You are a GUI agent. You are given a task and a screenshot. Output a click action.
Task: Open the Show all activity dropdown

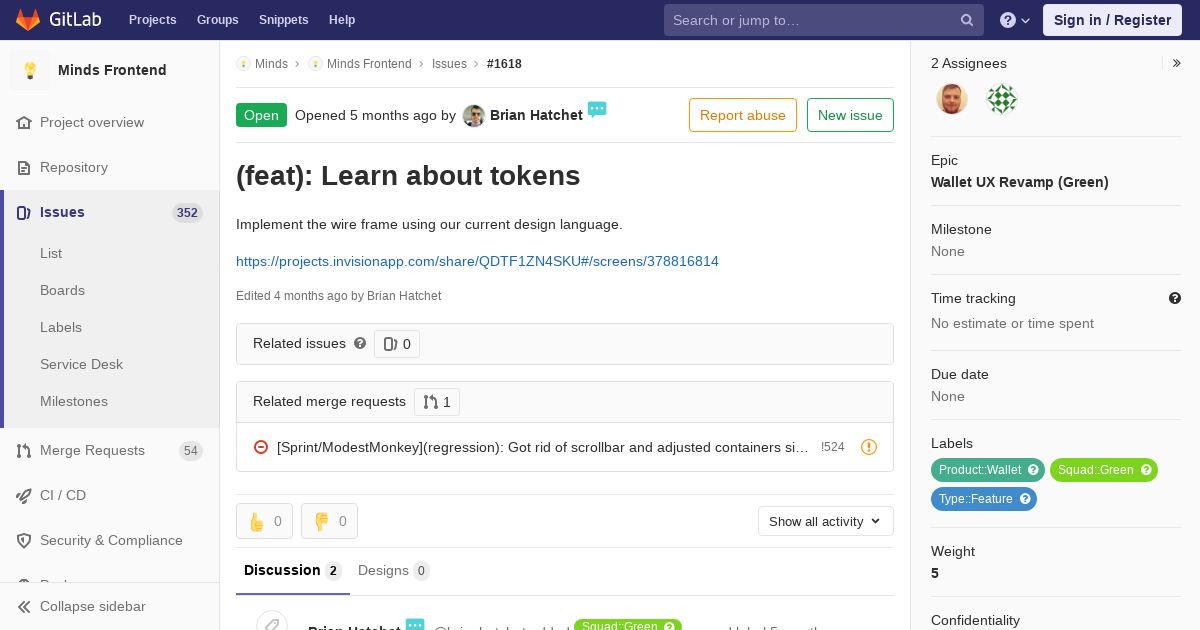click(825, 521)
